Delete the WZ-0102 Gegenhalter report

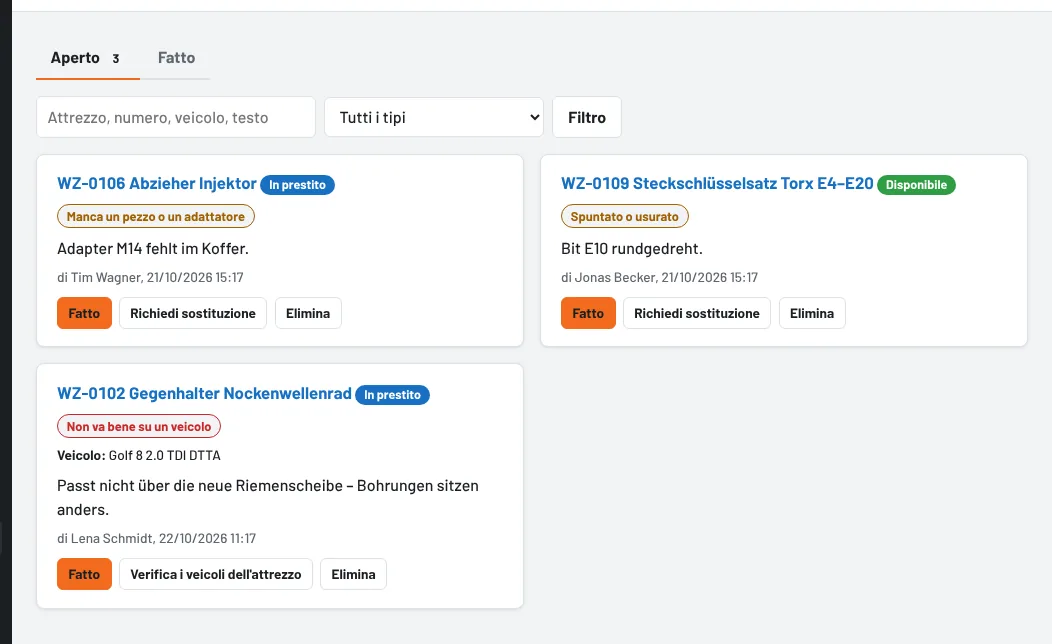[x=354, y=574]
